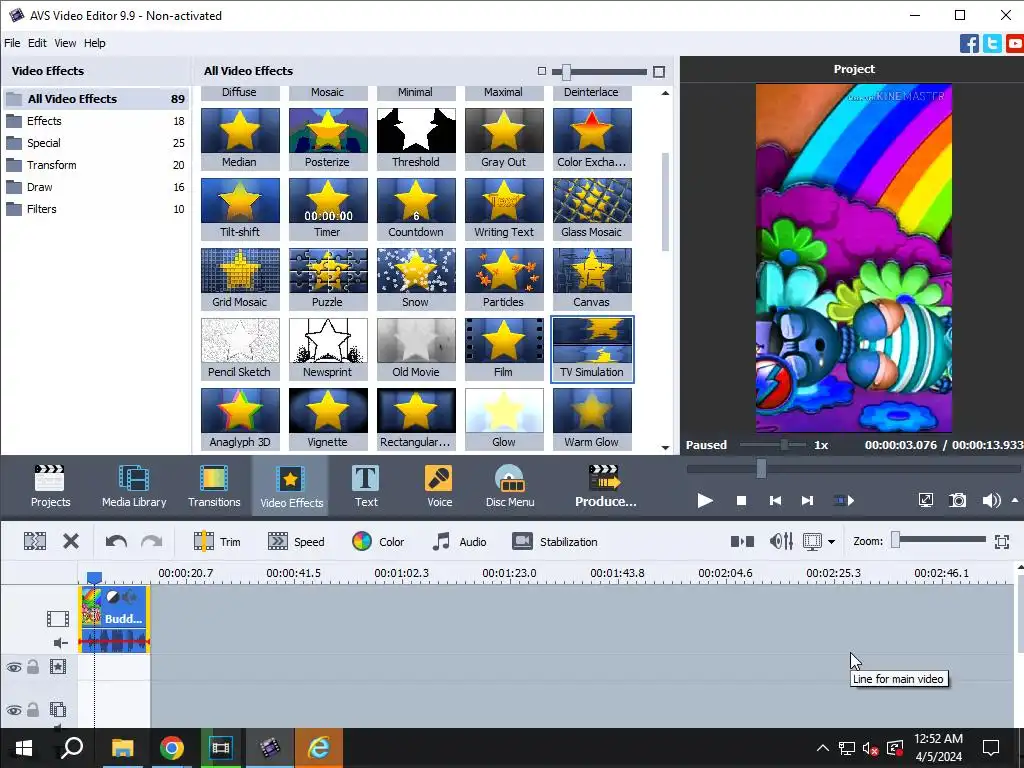Select the Filters folder
Image resolution: width=1024 pixels, height=768 pixels.
[95, 209]
